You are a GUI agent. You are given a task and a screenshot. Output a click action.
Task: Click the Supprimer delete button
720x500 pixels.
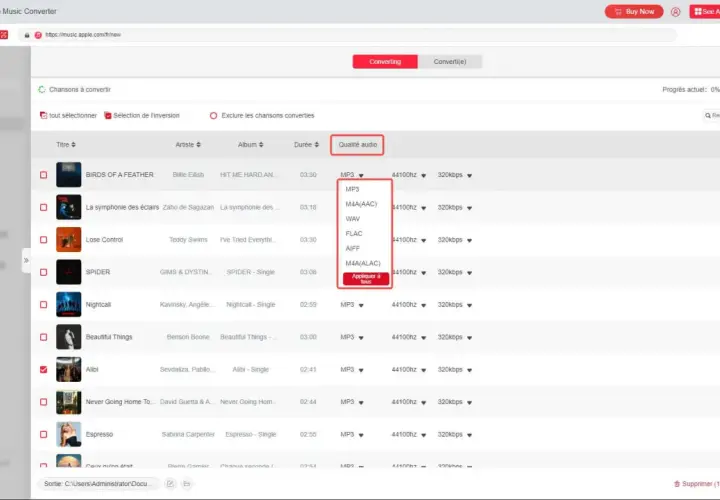point(697,483)
